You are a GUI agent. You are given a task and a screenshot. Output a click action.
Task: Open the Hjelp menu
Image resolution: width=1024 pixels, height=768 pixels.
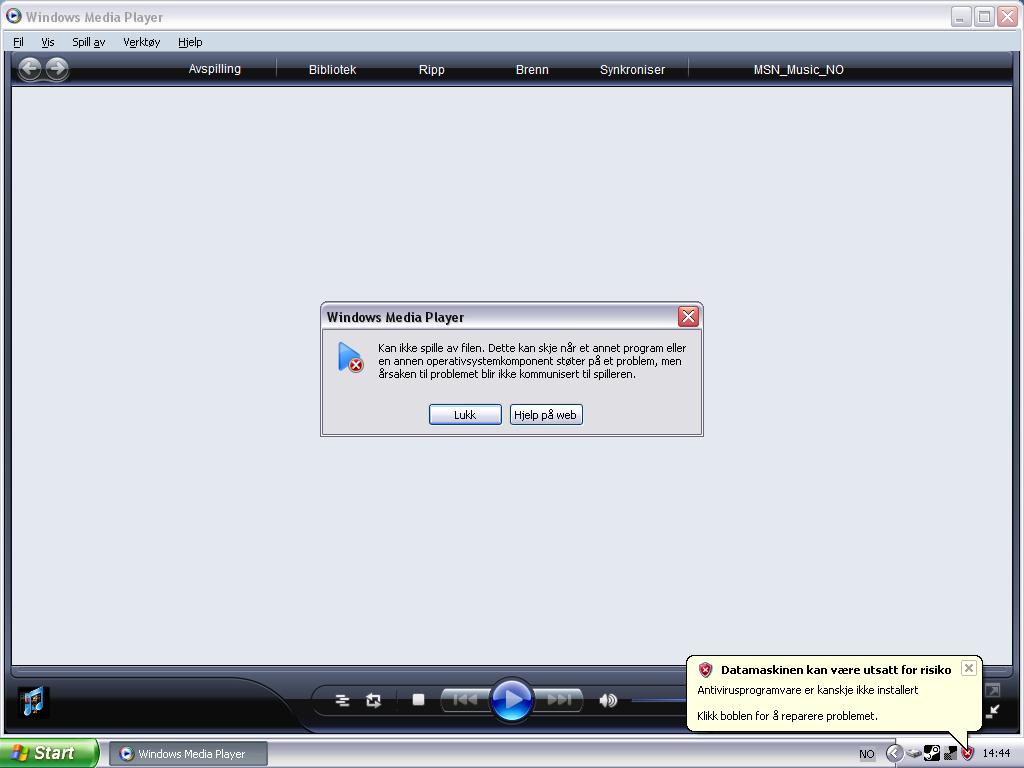tap(190, 42)
